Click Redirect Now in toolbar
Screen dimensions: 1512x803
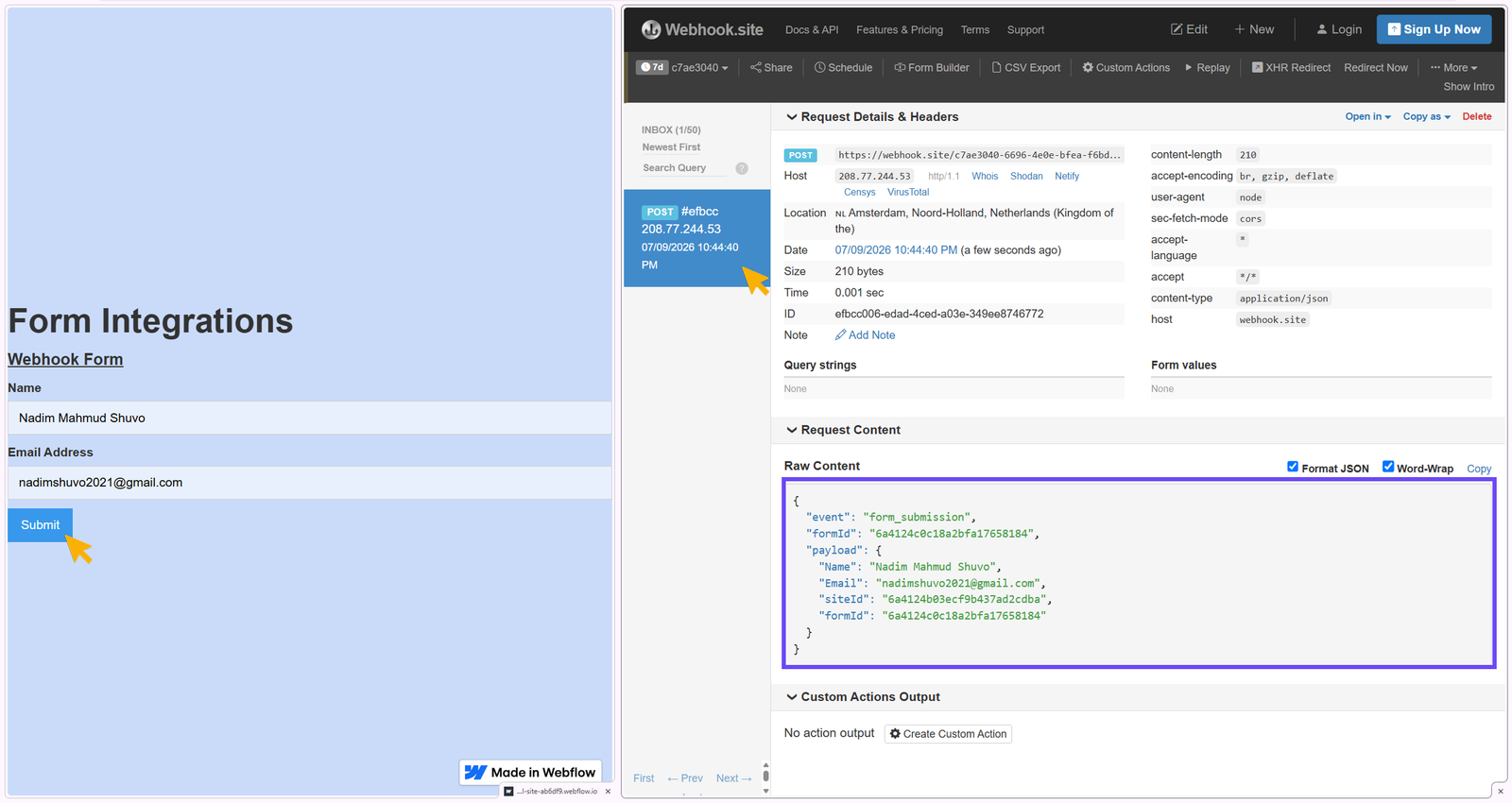pyautogui.click(x=1376, y=68)
